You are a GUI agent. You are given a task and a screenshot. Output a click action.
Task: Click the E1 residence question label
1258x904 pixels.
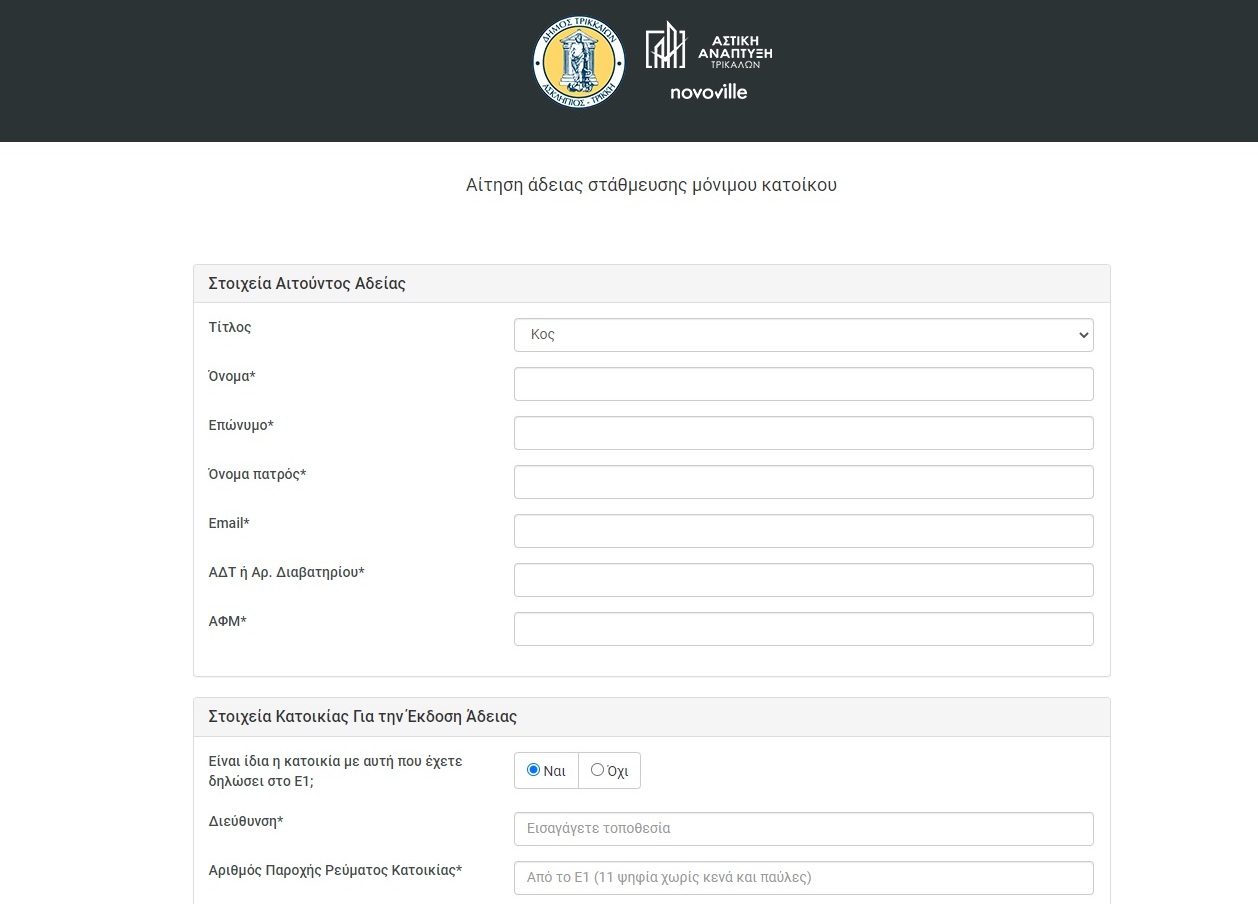[335, 771]
